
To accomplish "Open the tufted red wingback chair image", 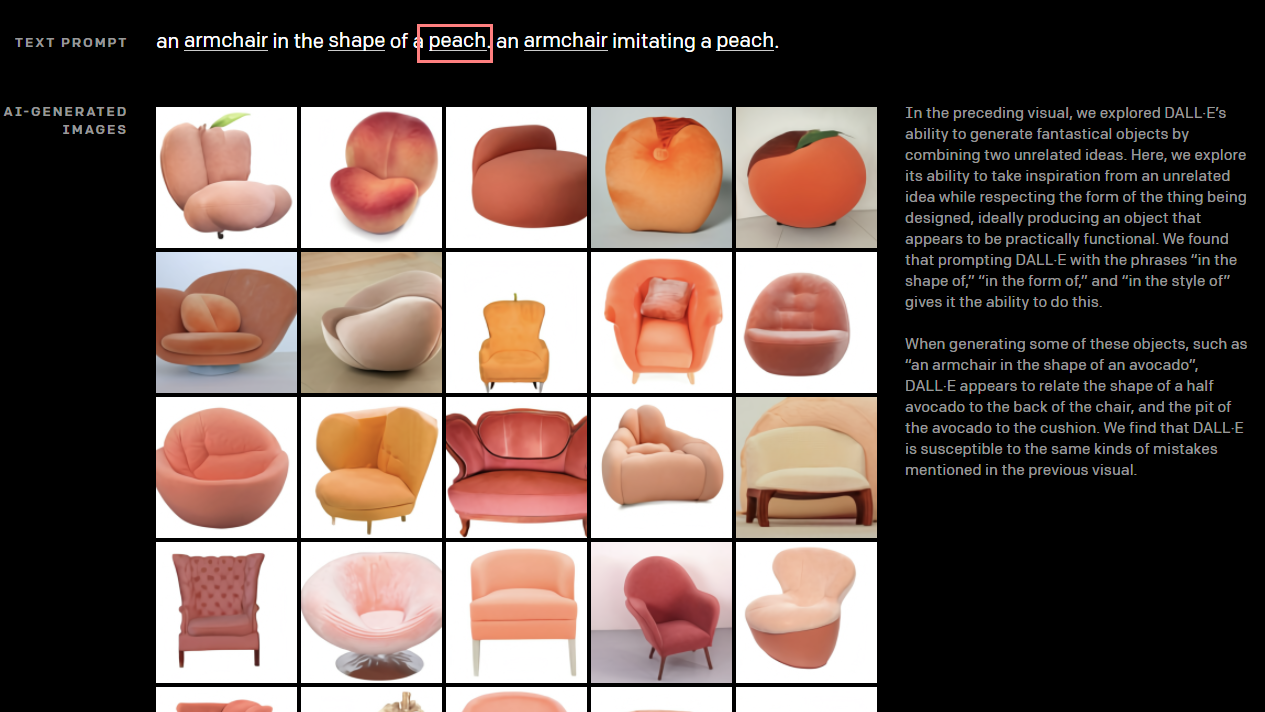I will tap(226, 613).
